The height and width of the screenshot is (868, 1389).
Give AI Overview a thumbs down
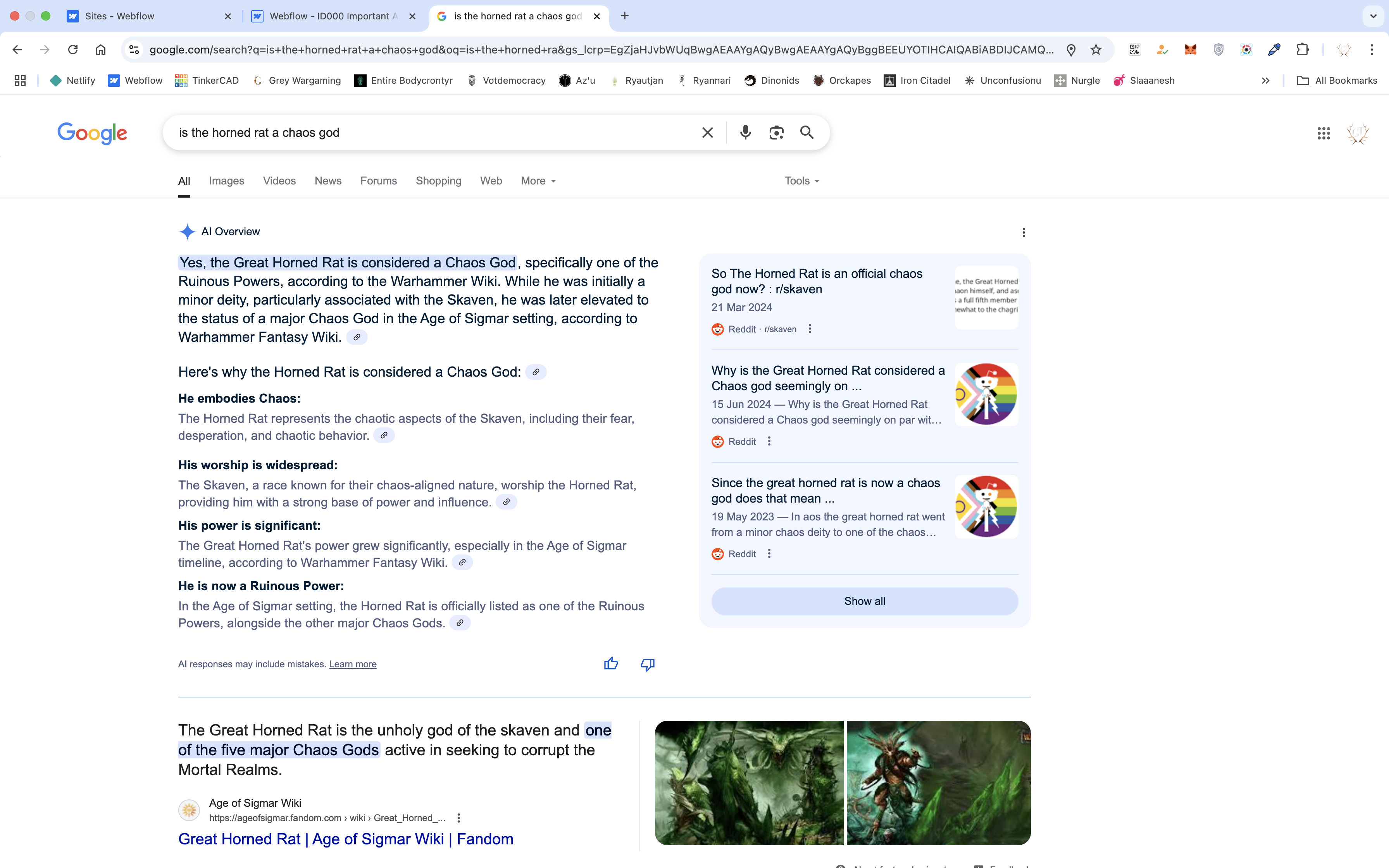coord(648,664)
